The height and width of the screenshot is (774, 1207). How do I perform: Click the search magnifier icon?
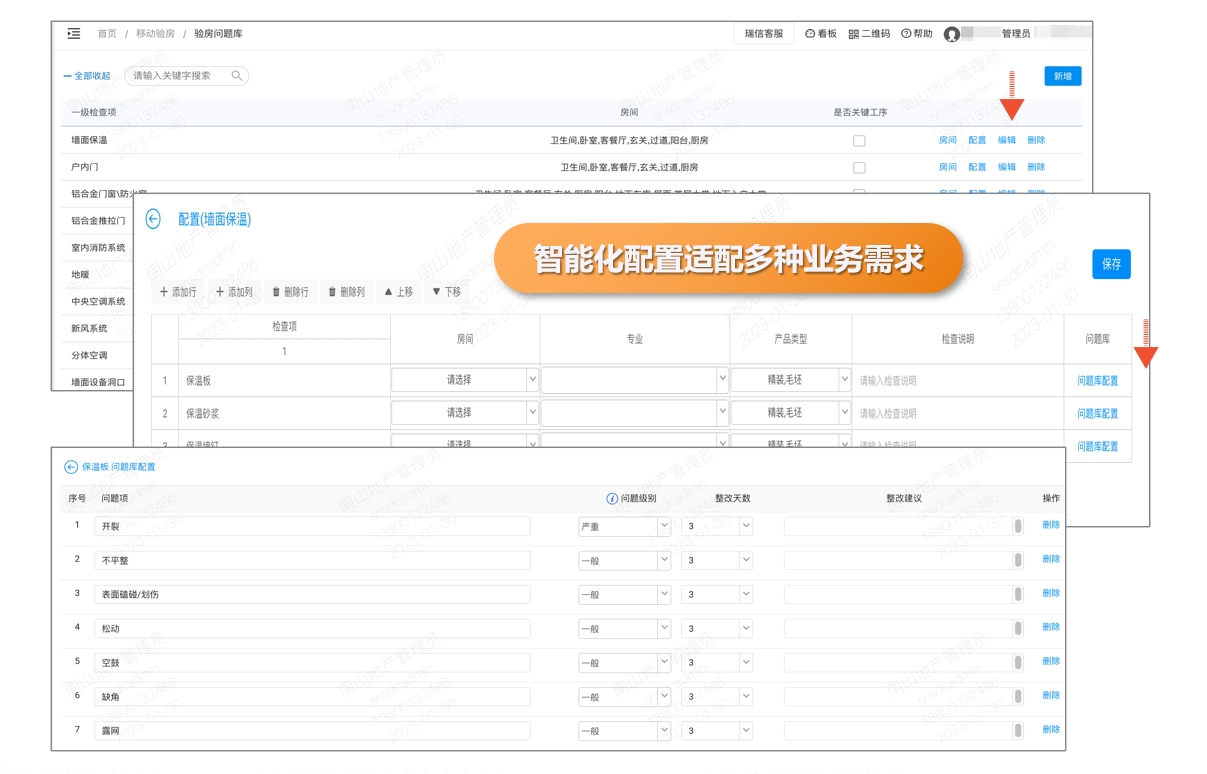pos(237,76)
